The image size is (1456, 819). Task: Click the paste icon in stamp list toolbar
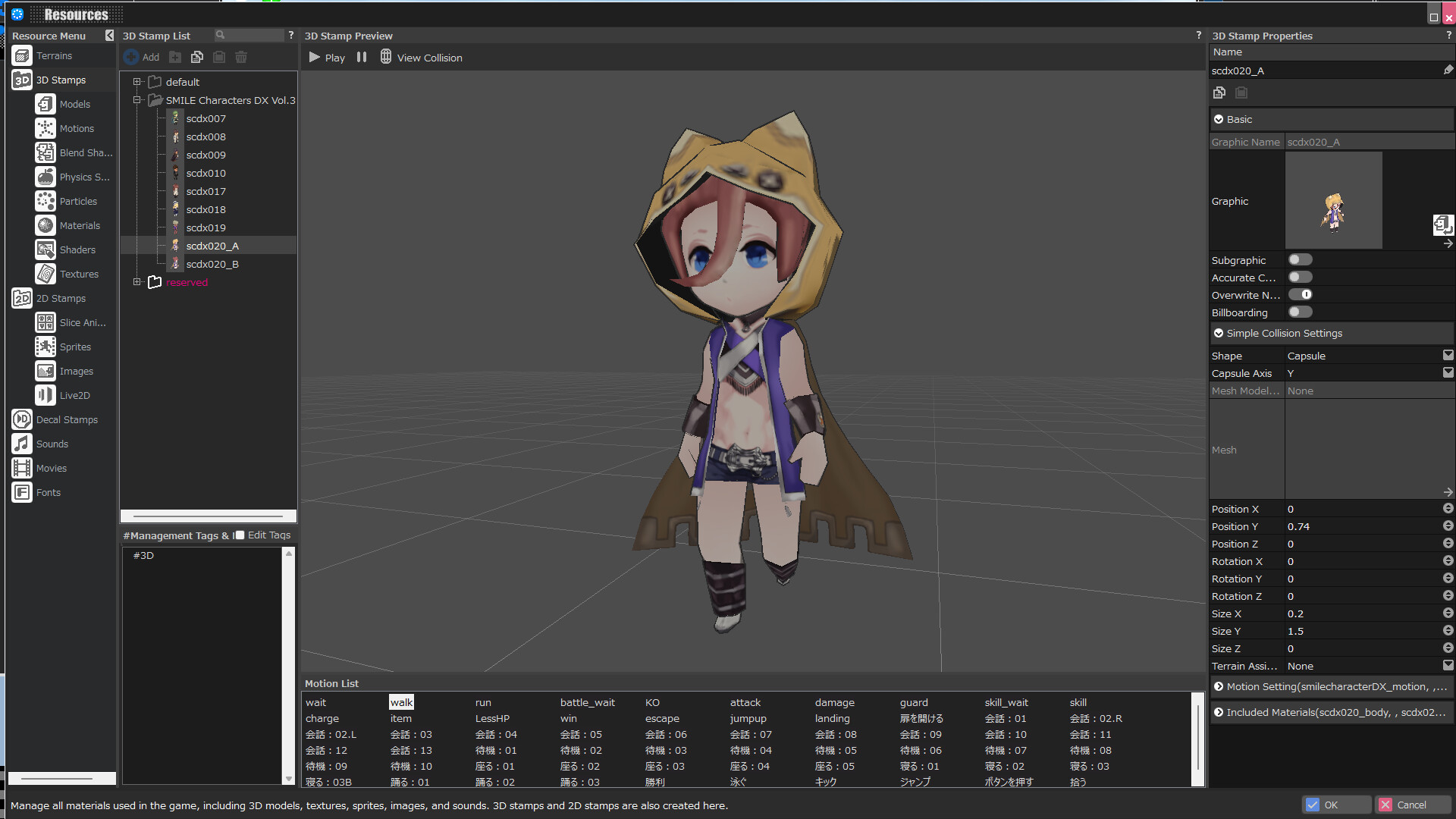click(219, 57)
